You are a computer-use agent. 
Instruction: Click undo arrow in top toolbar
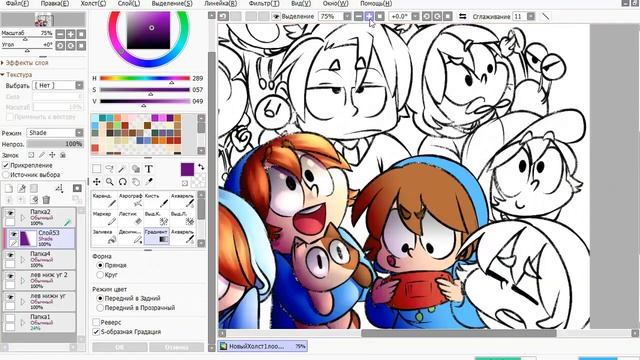[x=223, y=16]
